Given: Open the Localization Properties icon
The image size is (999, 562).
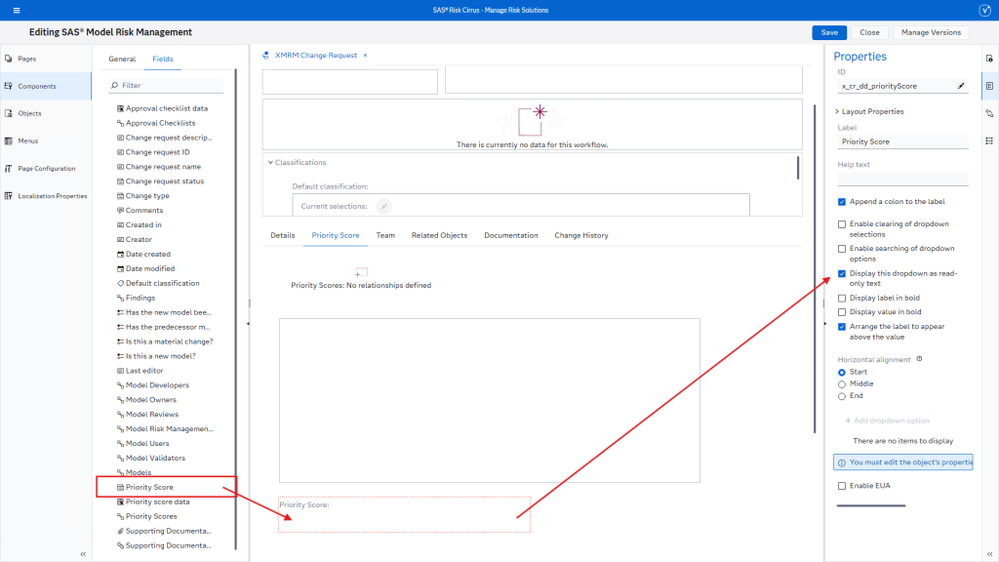Looking at the screenshot, I should click(8, 196).
